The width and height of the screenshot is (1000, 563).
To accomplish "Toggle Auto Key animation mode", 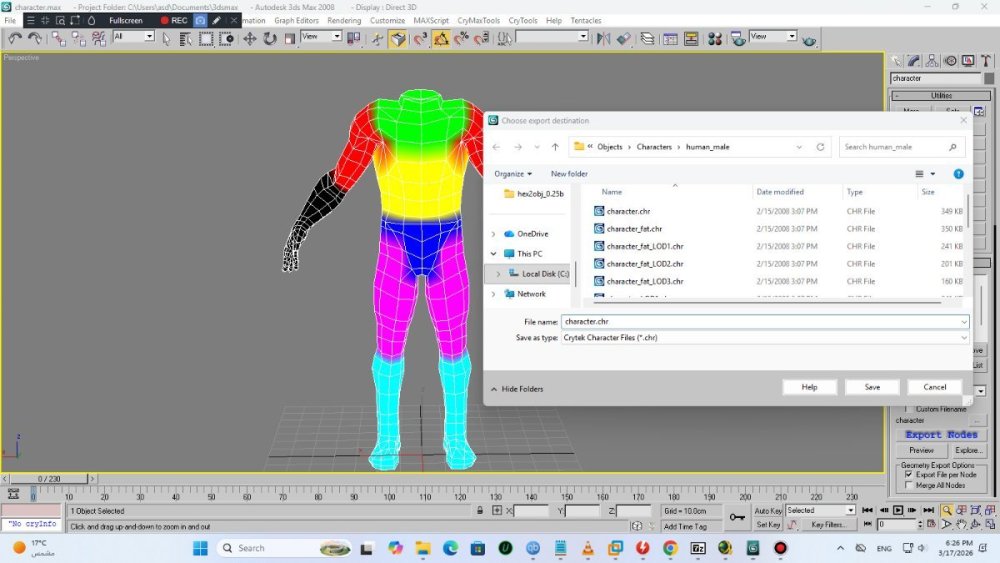I will [x=768, y=511].
